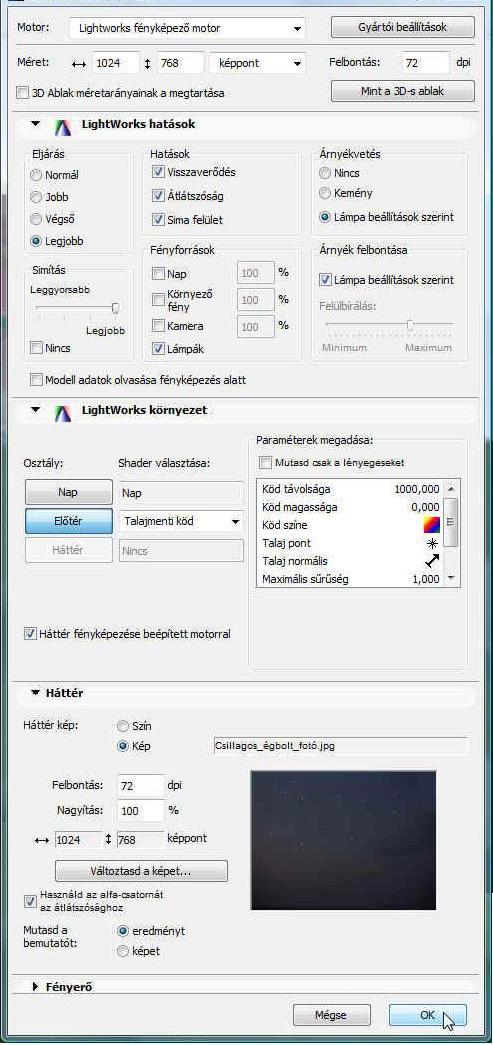This screenshot has width=493, height=1045.
Task: Select képet preview radio button
Action: click(123, 952)
